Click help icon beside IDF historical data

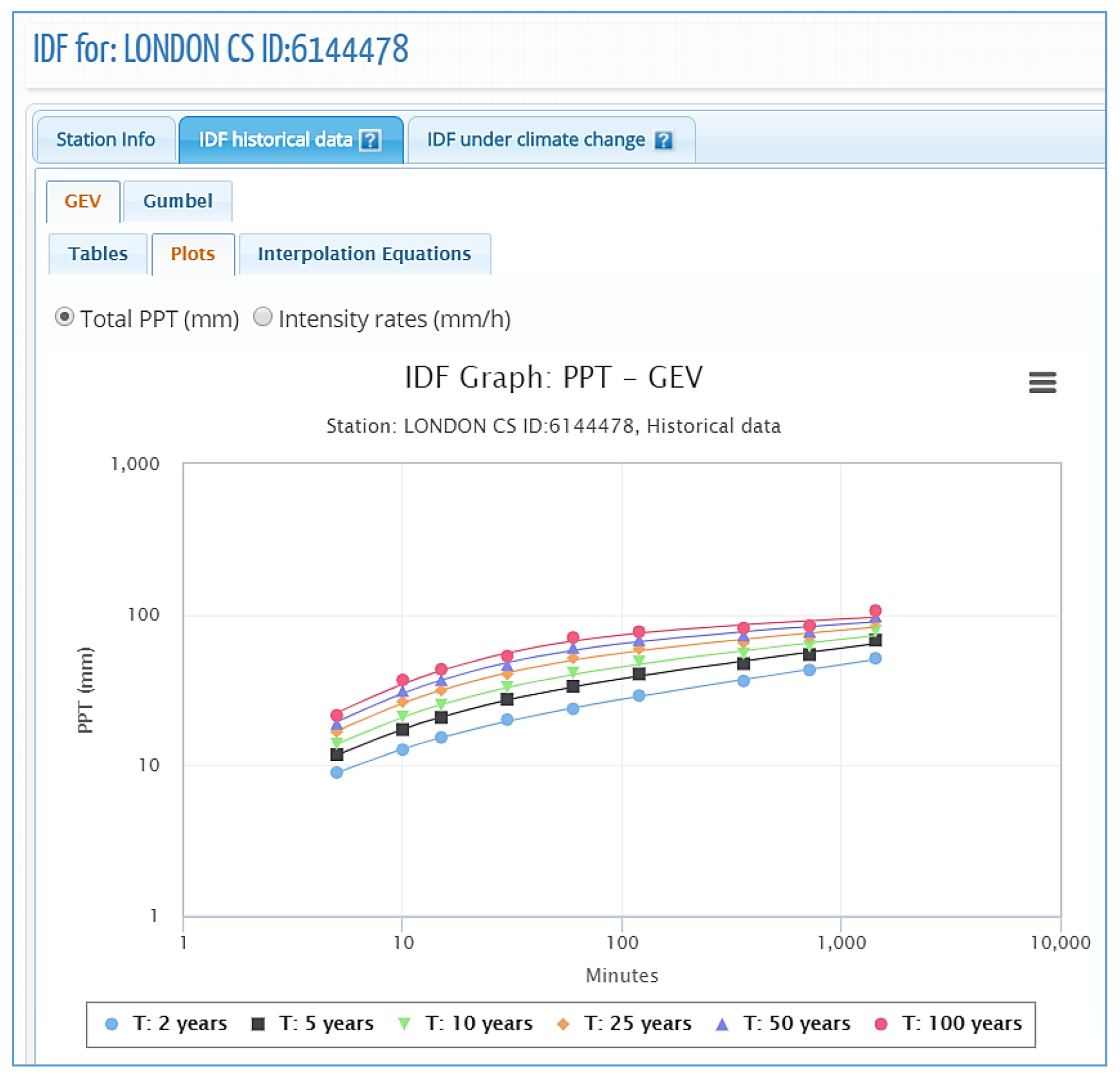point(370,140)
